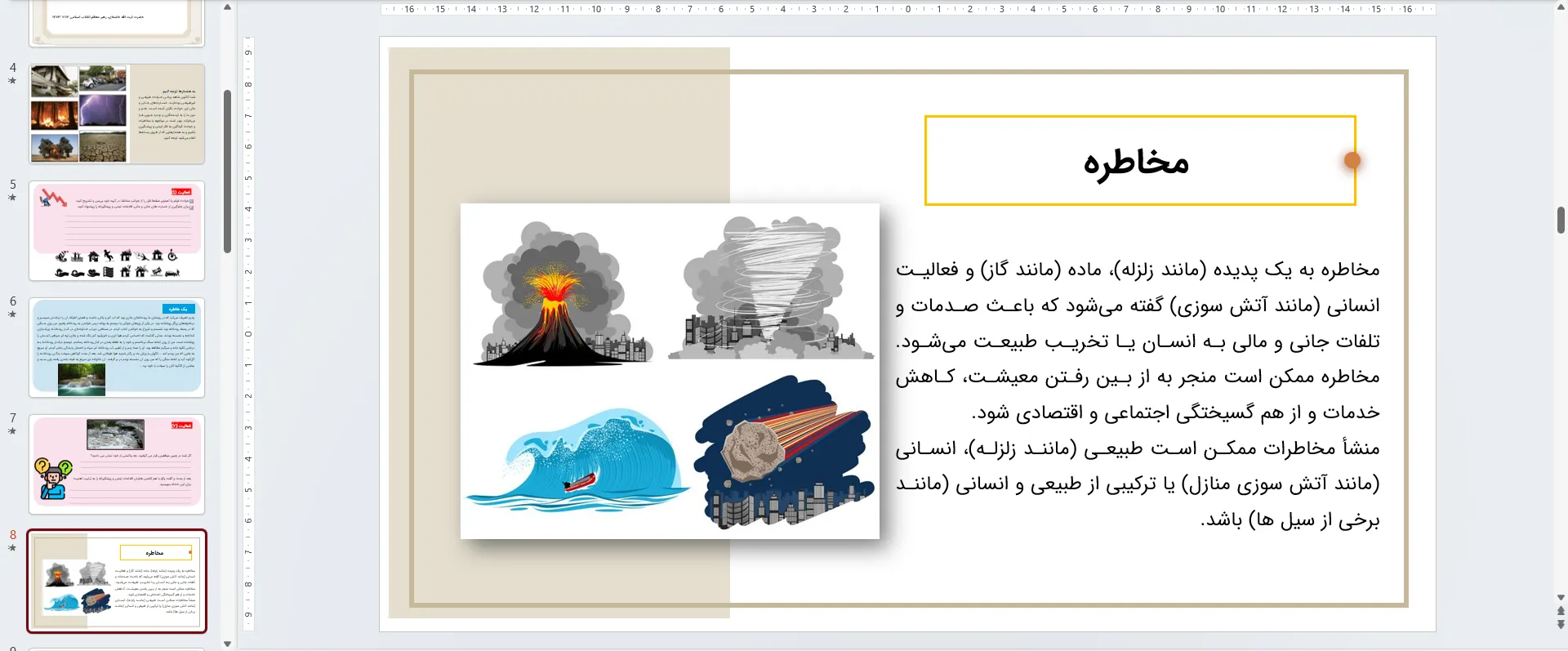The image size is (1568, 651).
Task: Click the body line starting "تلفات جانی و مالی"
Action: click(x=1138, y=341)
